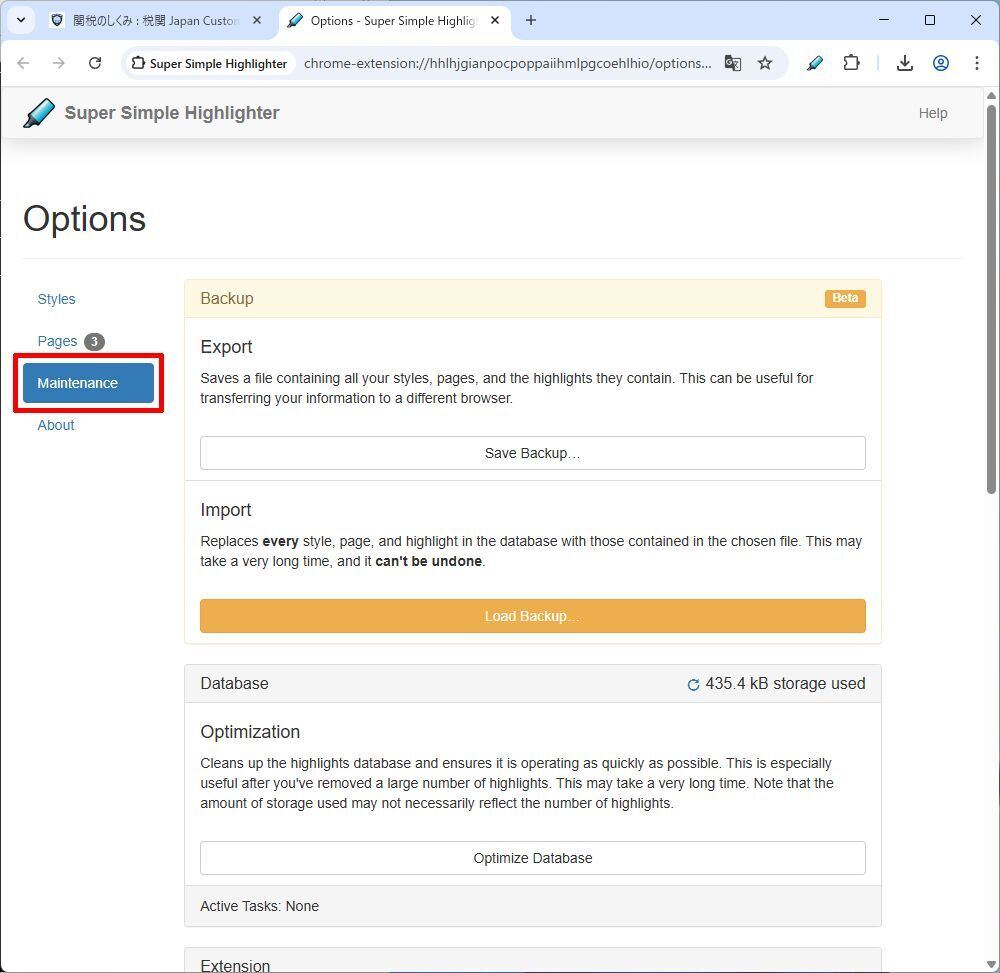Select the Options - Super Simple Highlighter tab
1000x973 pixels.
tap(395, 20)
